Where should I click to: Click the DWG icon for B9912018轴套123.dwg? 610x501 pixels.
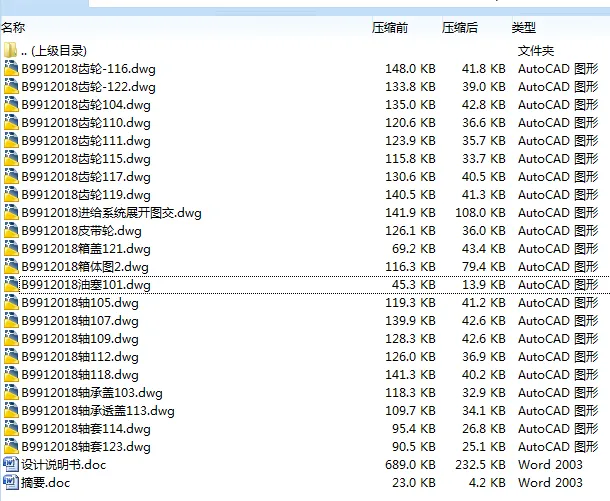[11, 447]
